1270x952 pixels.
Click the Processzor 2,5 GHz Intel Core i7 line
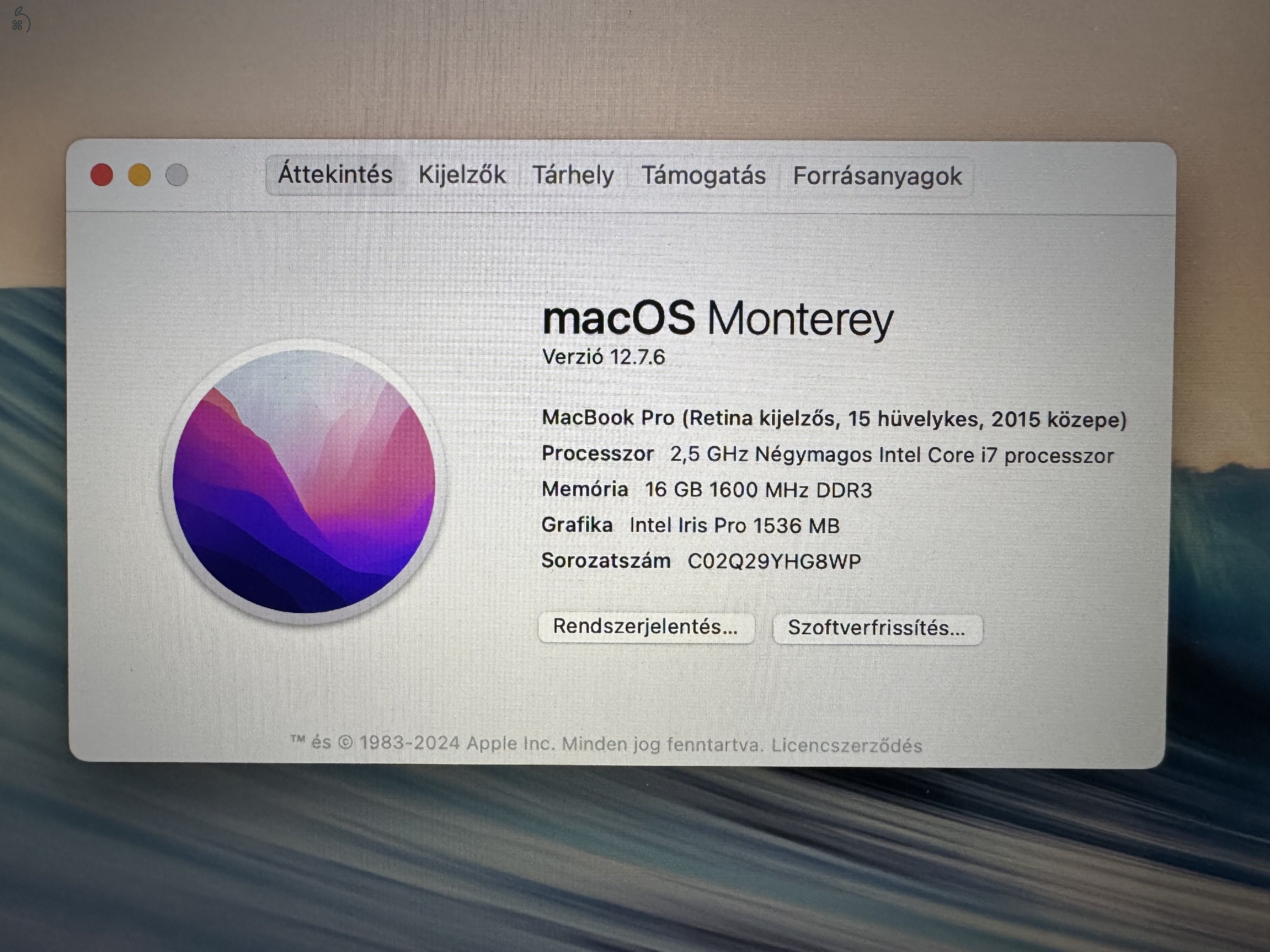point(827,454)
